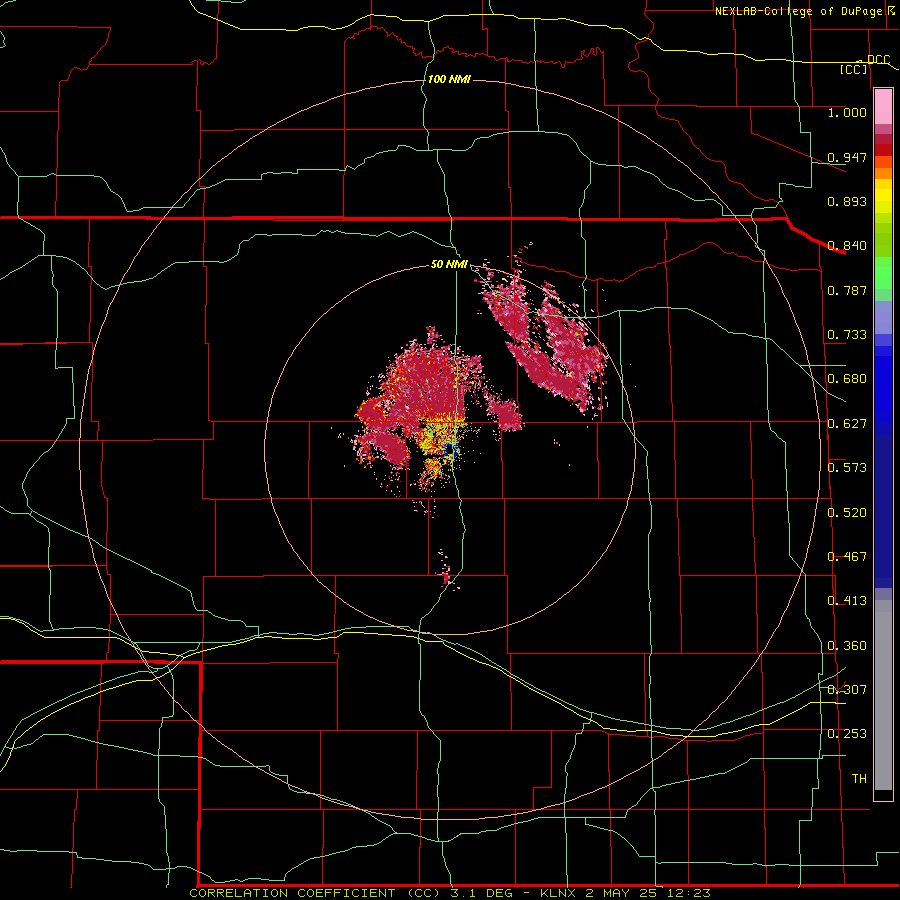Click the 0.360 scale value
Image resolution: width=900 pixels, height=900 pixels.
(847, 646)
